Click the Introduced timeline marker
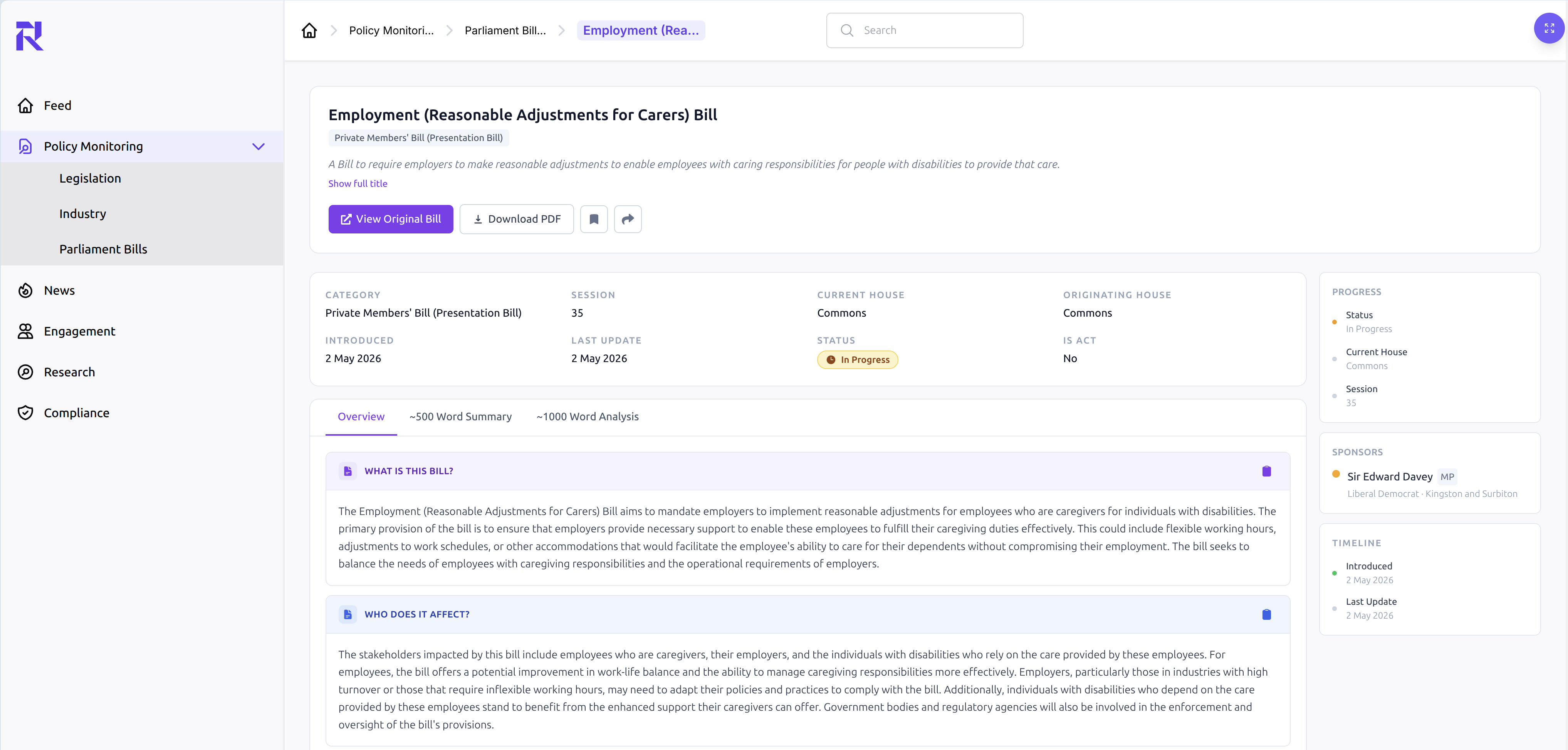Viewport: 1568px width, 750px height. coord(1334,573)
